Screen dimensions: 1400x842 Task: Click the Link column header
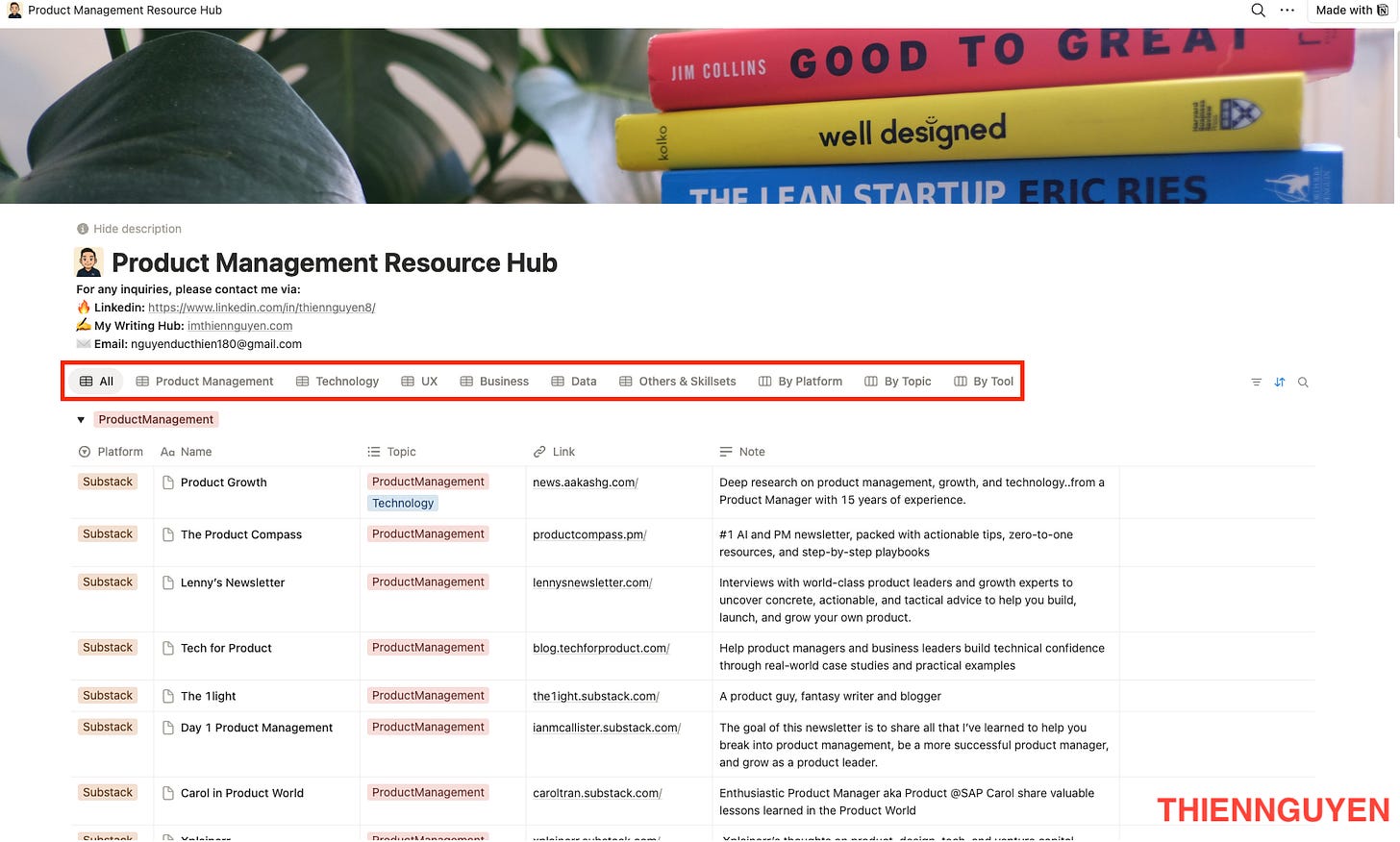554,452
